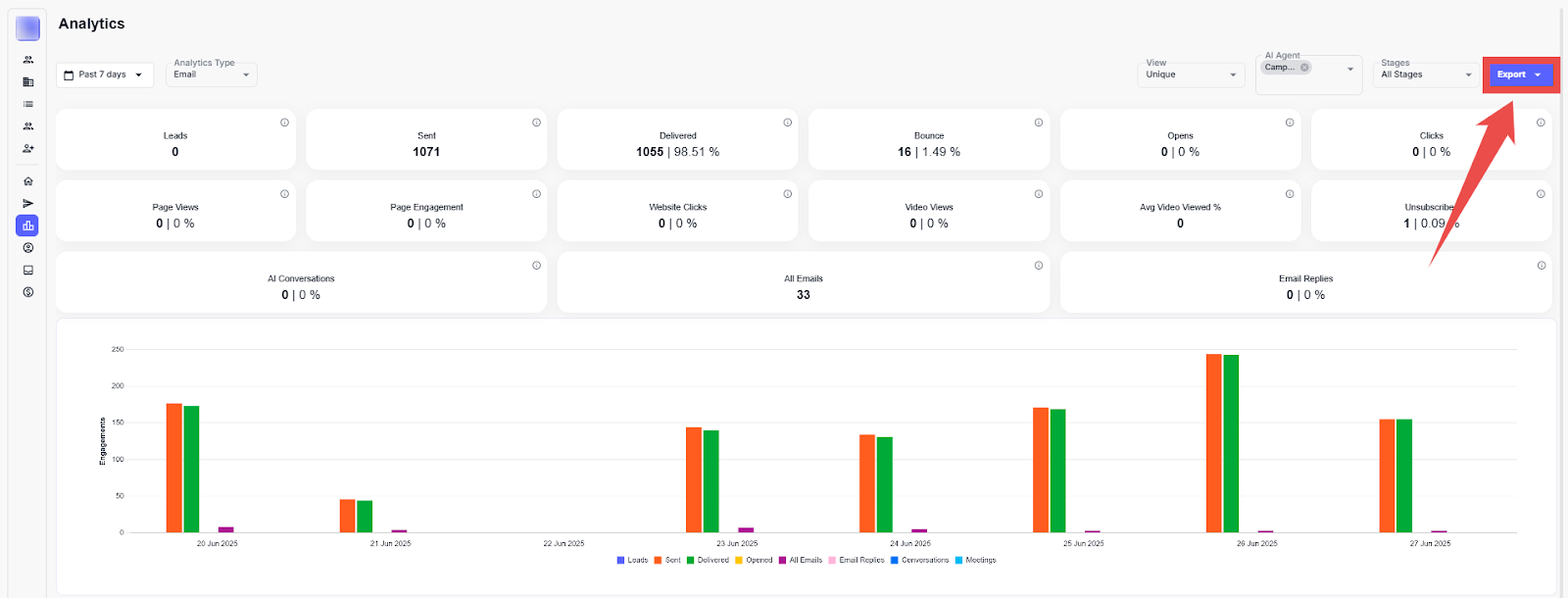Open the list icon in the sidebar

coord(28,104)
